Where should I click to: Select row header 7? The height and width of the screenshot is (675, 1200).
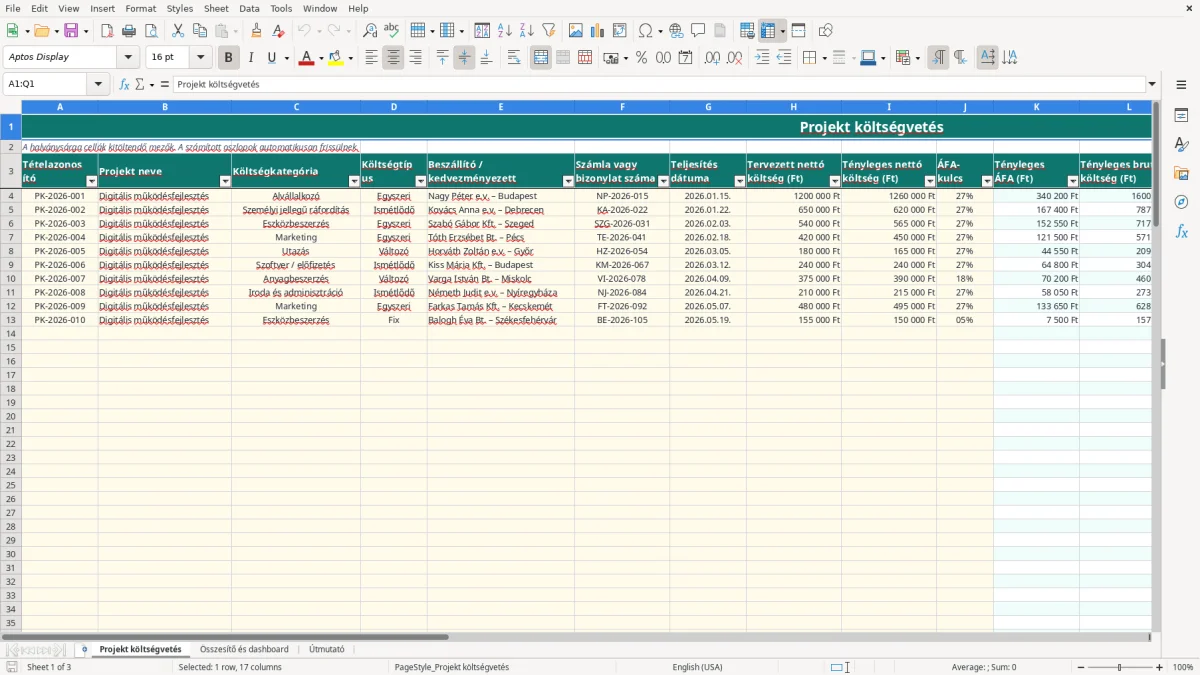coord(11,237)
